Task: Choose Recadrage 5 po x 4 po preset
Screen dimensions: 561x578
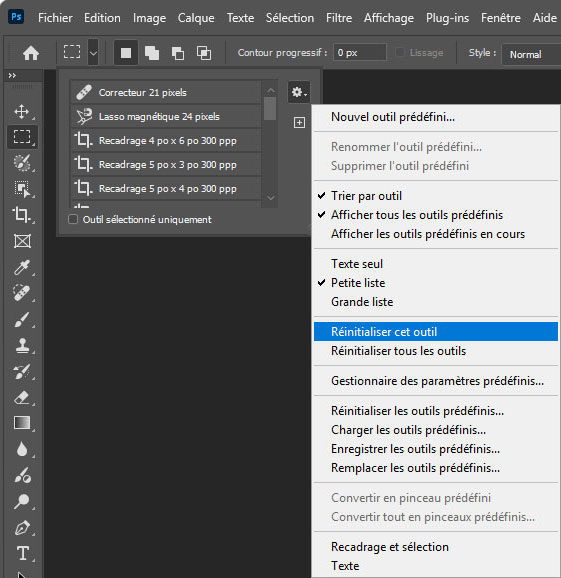Action: pyautogui.click(x=166, y=188)
